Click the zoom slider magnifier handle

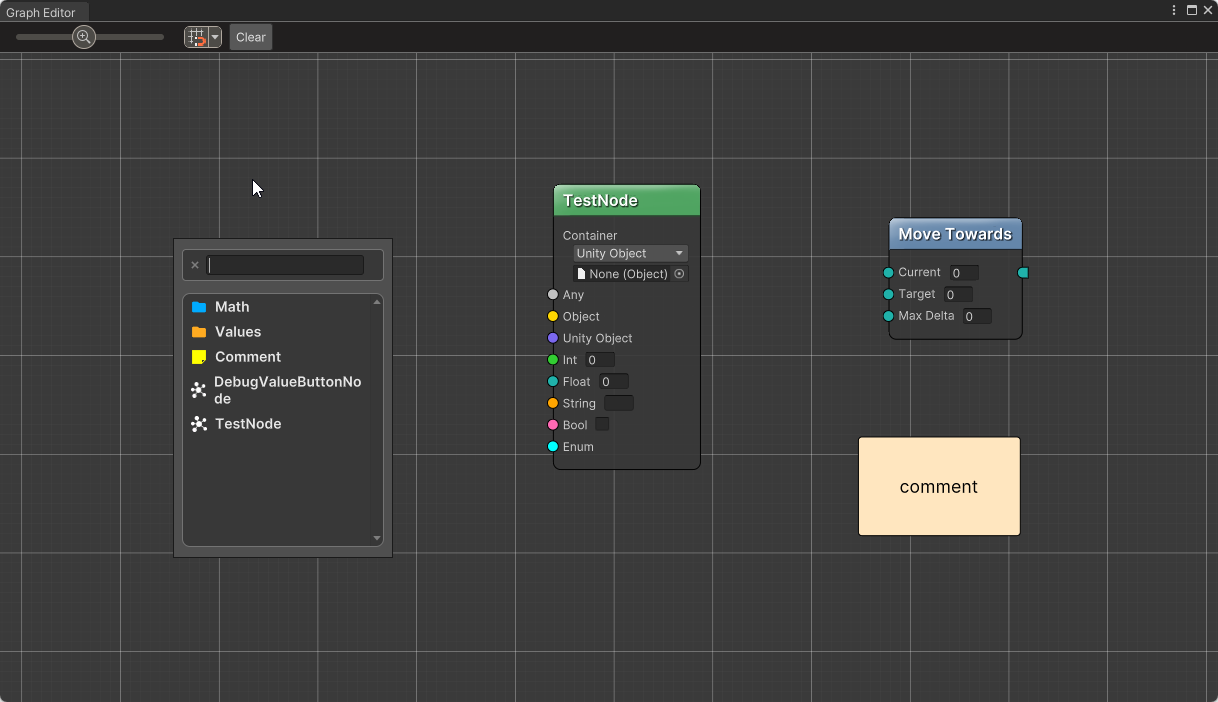(x=84, y=37)
